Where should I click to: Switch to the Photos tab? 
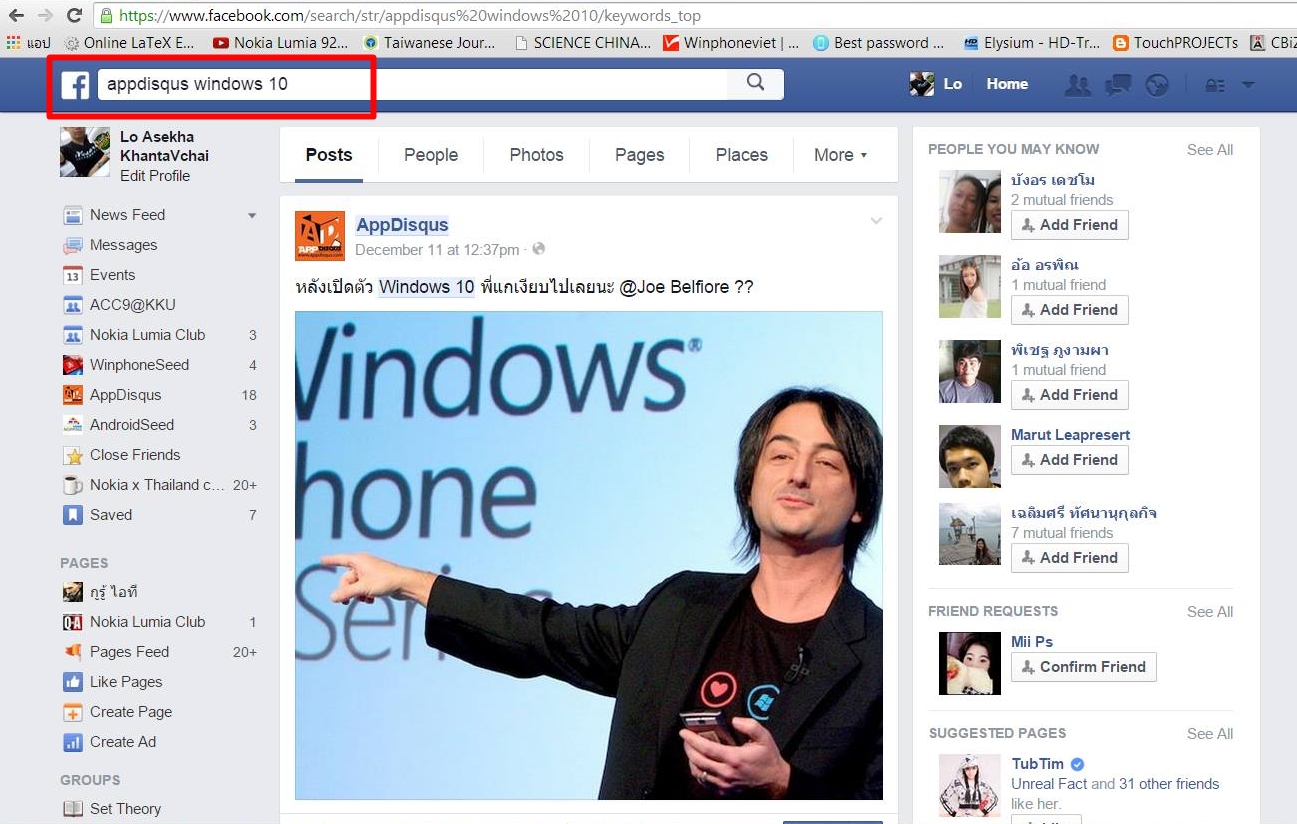point(536,155)
